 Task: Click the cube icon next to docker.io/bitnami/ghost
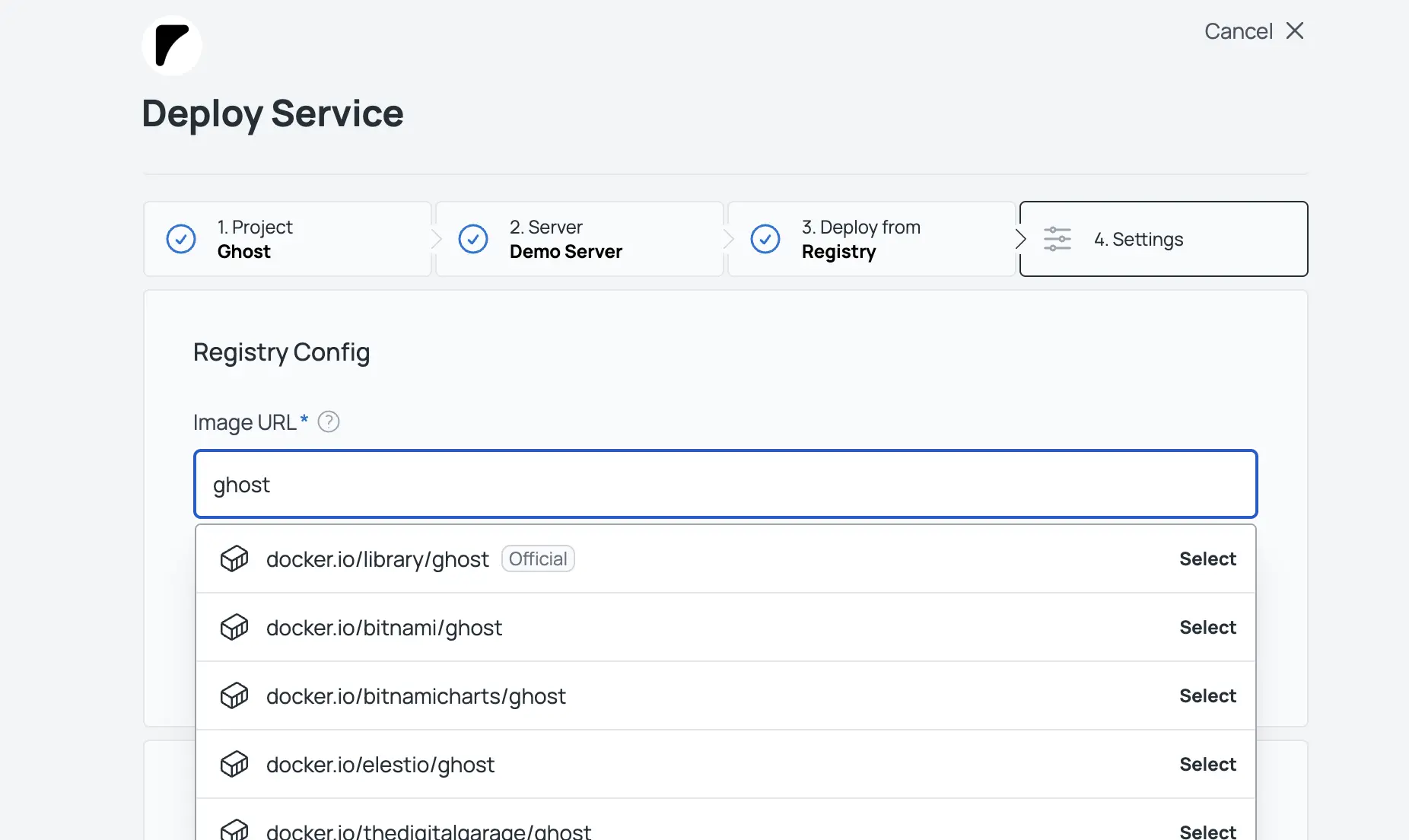(234, 627)
